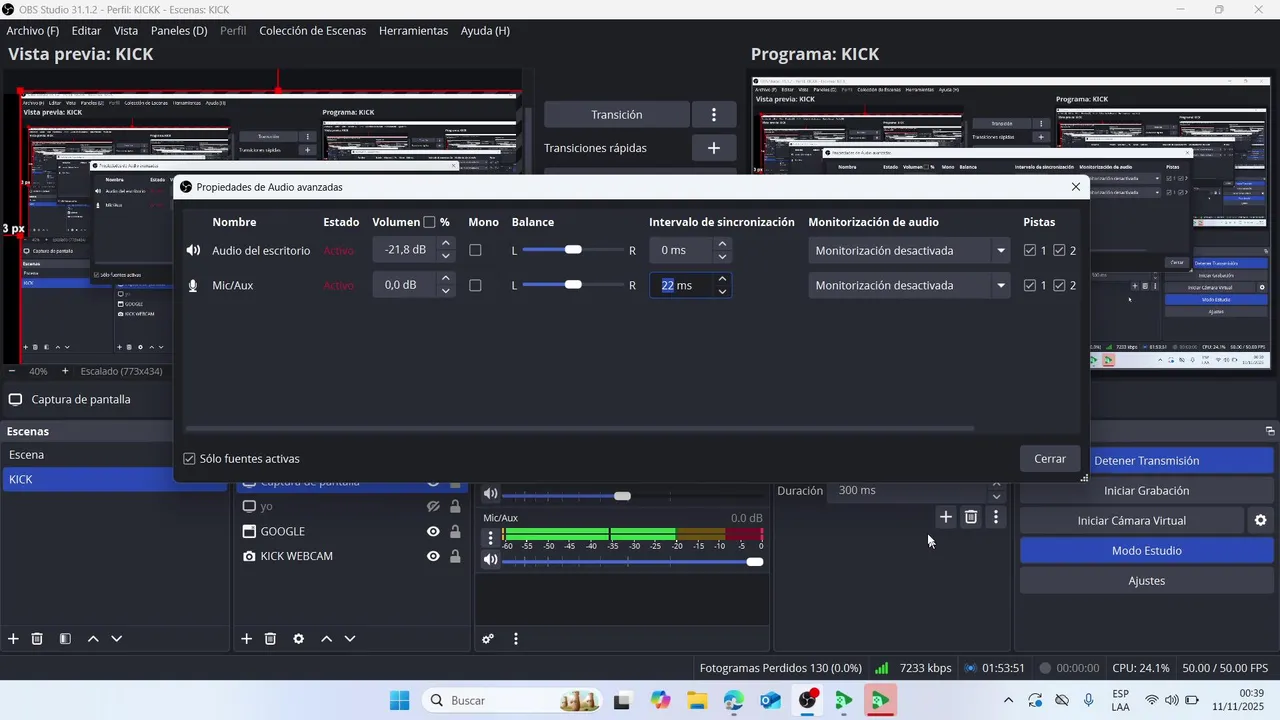Toggle Sólo fuentes activas checkbox
This screenshot has height=720, width=1280.
coord(189,459)
